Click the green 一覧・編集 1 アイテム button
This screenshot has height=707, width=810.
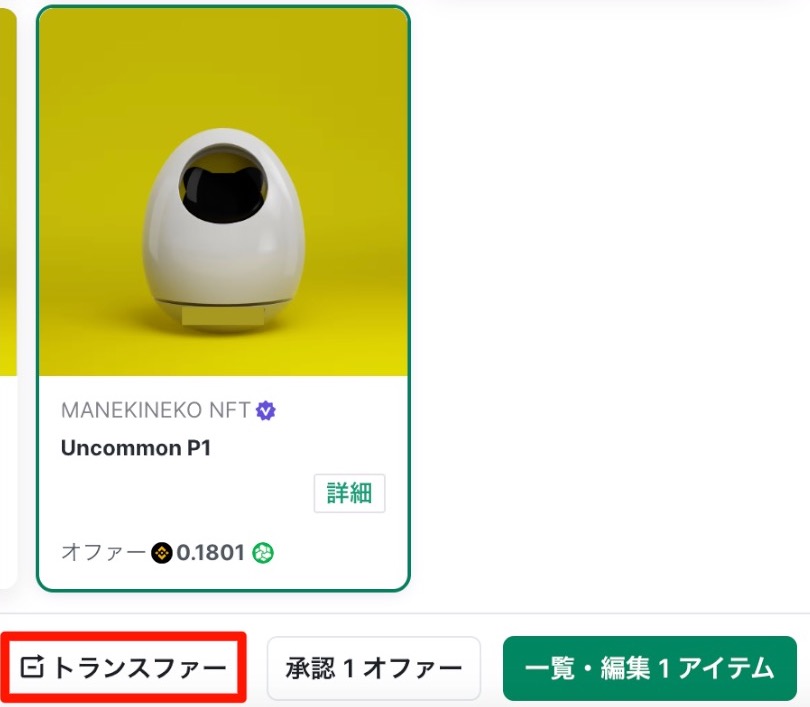click(x=649, y=668)
